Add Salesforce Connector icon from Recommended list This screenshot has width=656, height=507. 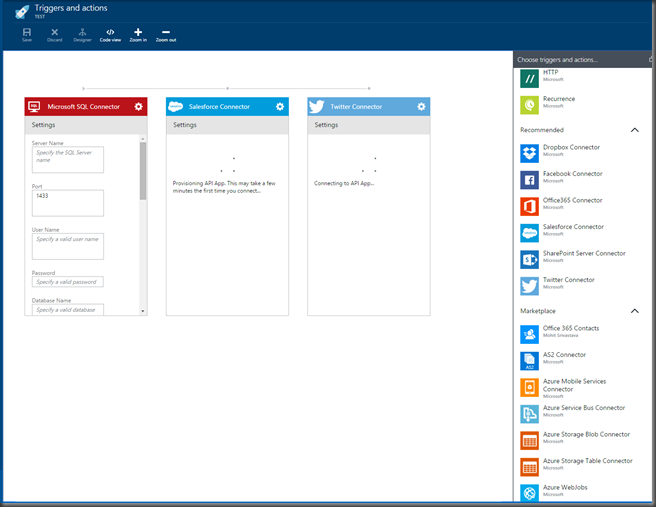[529, 233]
